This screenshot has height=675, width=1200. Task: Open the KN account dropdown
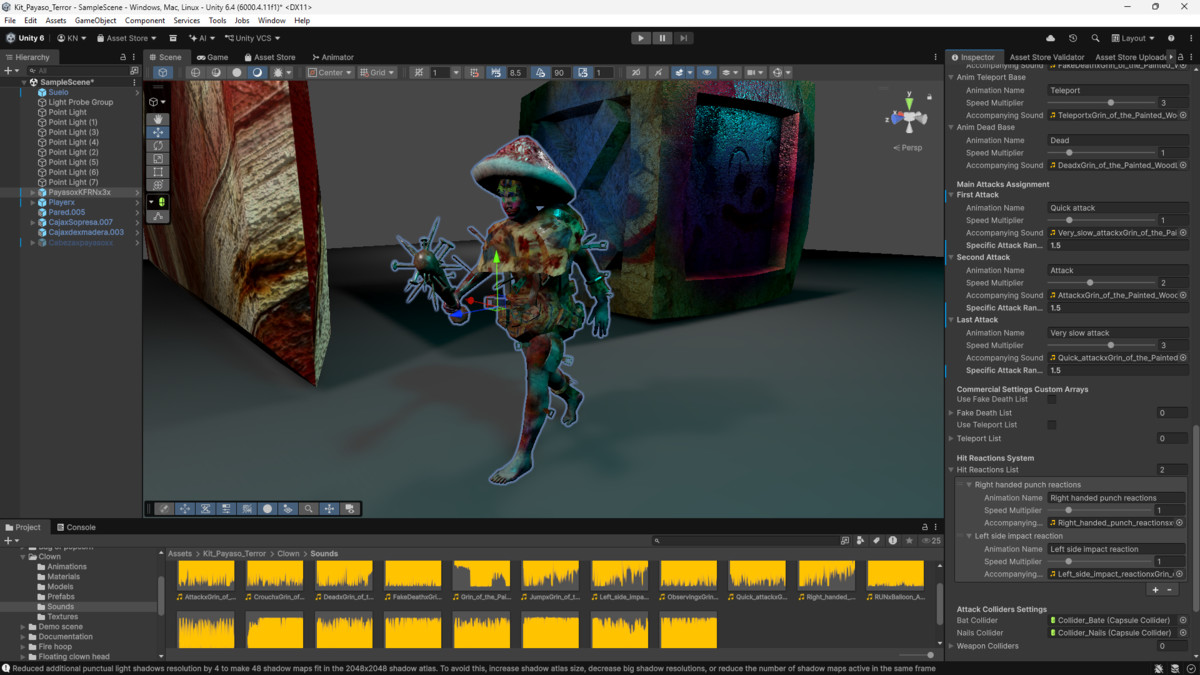pyautogui.click(x=71, y=38)
